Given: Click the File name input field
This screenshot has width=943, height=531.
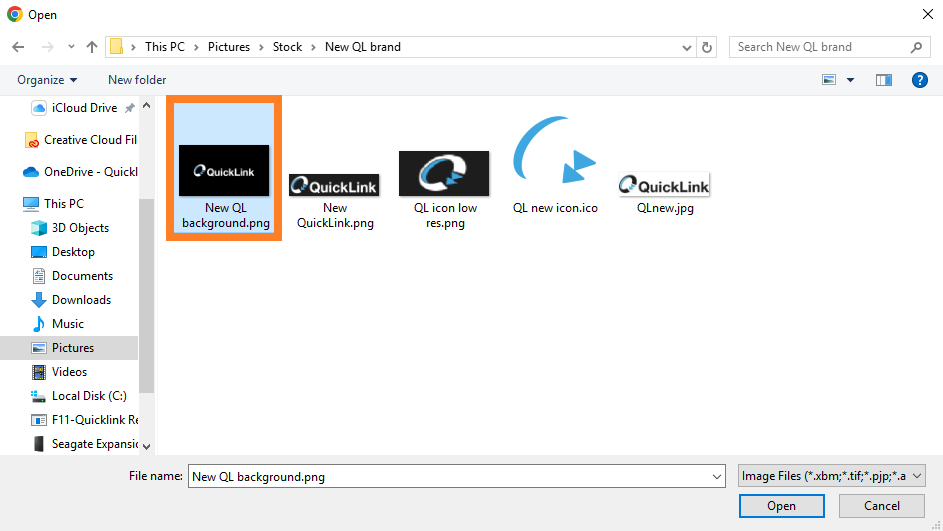Looking at the screenshot, I should (450, 476).
